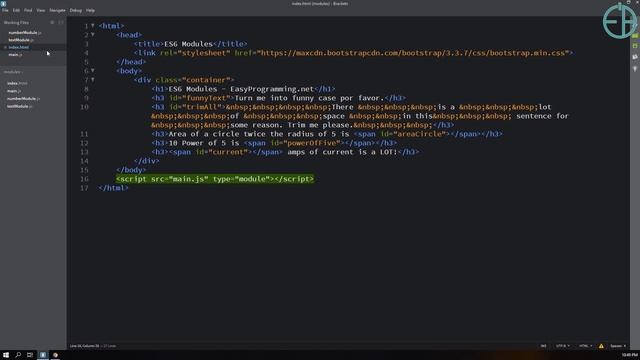Open the Find menu
640x360 pixels.
coord(28,10)
